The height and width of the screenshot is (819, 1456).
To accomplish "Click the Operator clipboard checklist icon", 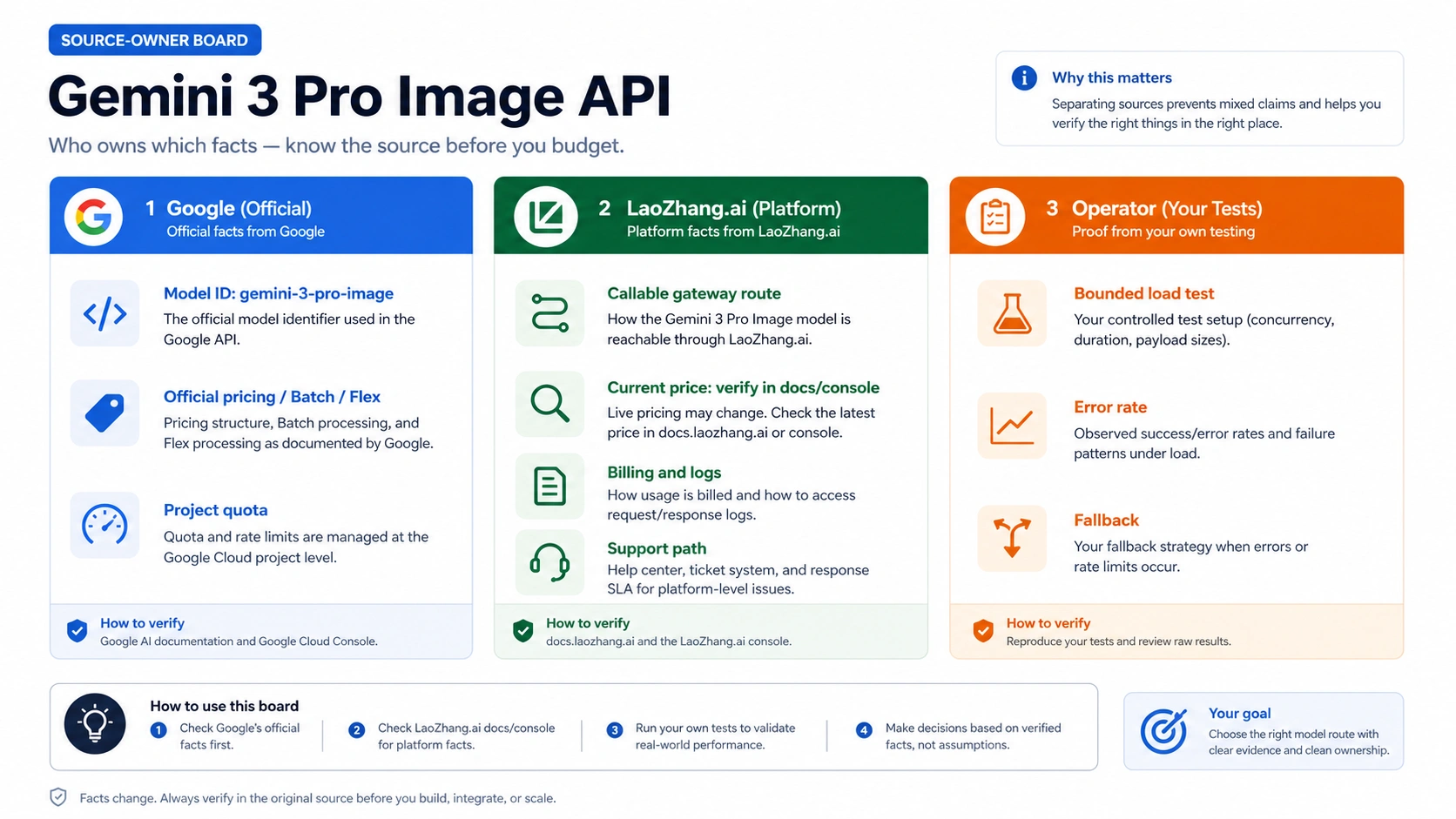I will click(x=995, y=217).
